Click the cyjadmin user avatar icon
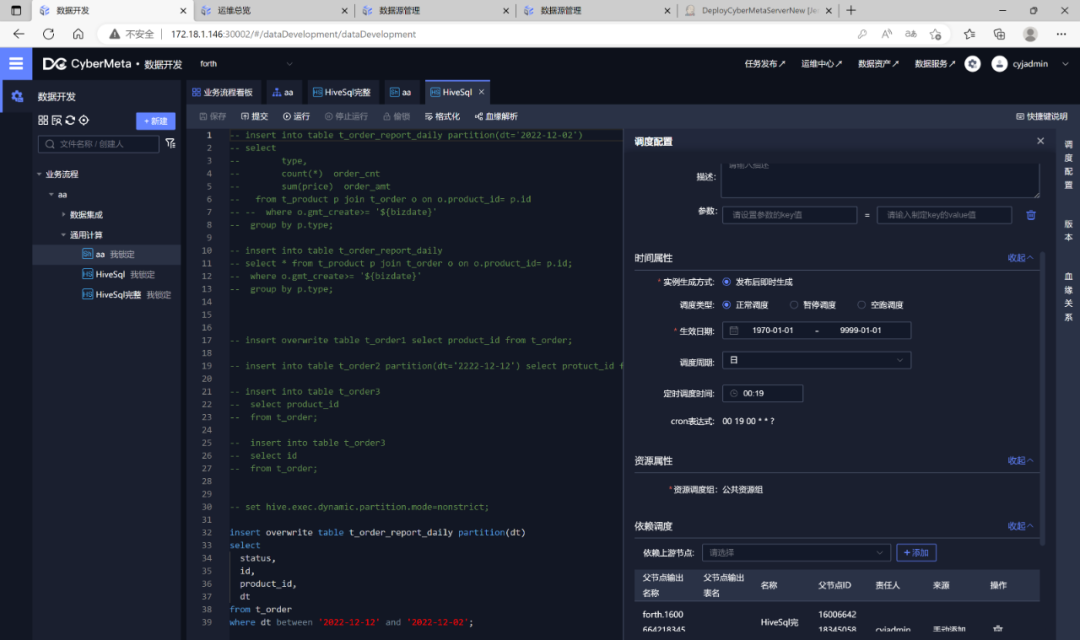 (999, 64)
